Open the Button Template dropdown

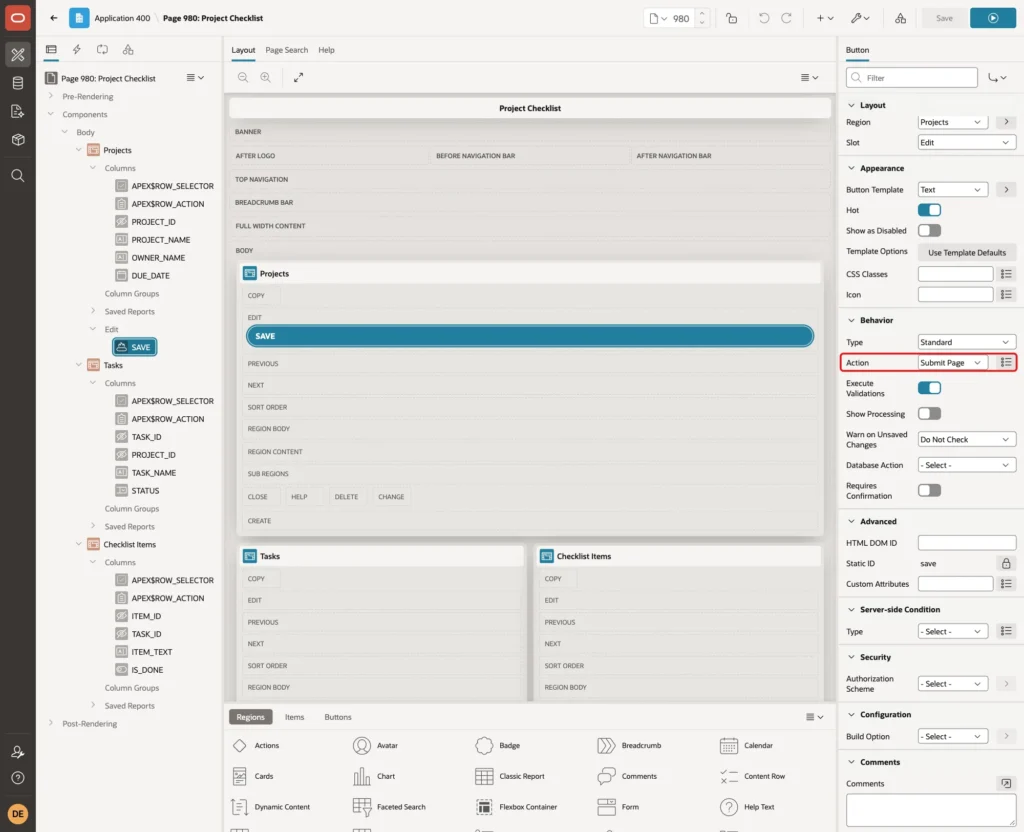pos(952,190)
